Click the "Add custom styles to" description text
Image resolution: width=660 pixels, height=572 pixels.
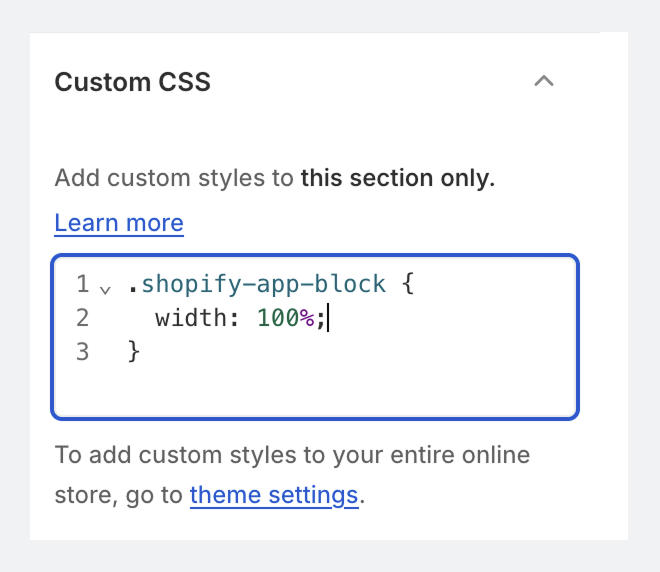tap(175, 179)
